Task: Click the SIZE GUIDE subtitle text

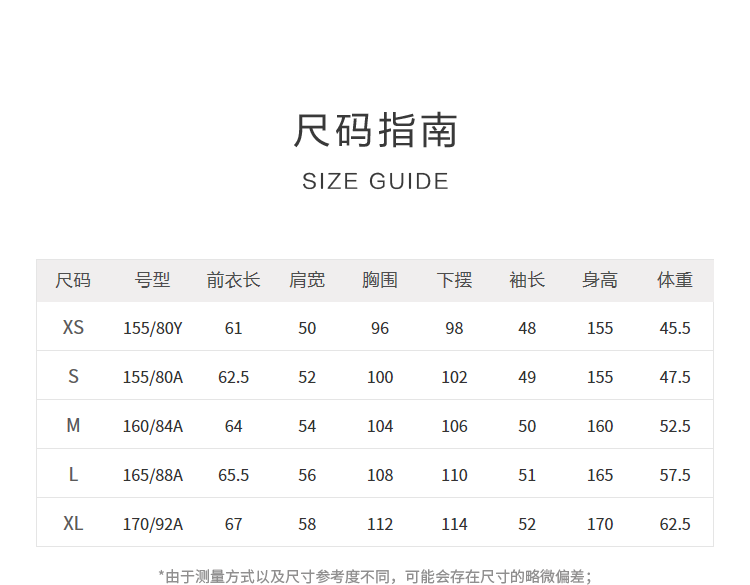Action: pyautogui.click(x=375, y=181)
